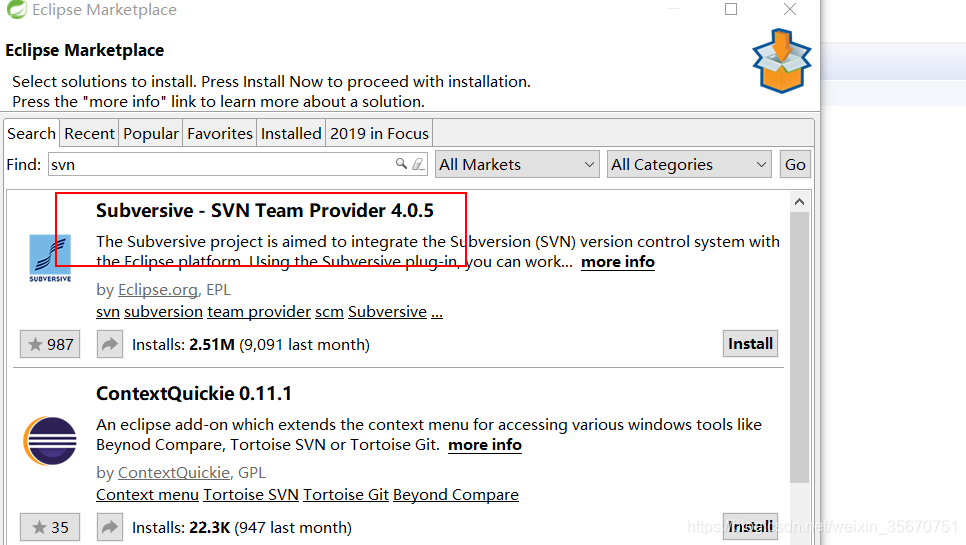This screenshot has width=966, height=545.
Task: Switch to the Recent tab
Action: point(89,134)
